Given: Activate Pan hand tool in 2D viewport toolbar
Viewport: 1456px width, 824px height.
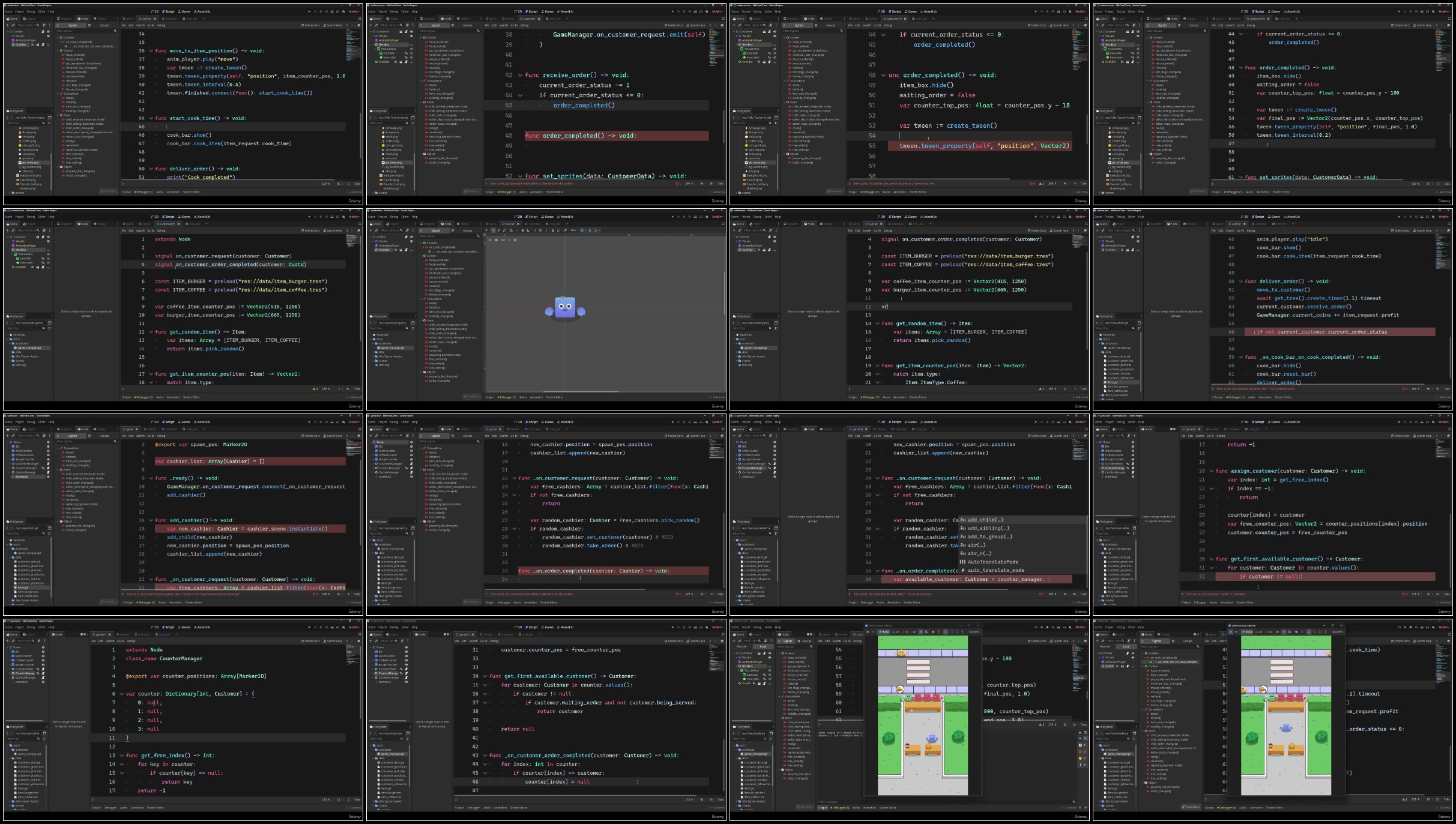Looking at the screenshot, I should tap(522, 230).
